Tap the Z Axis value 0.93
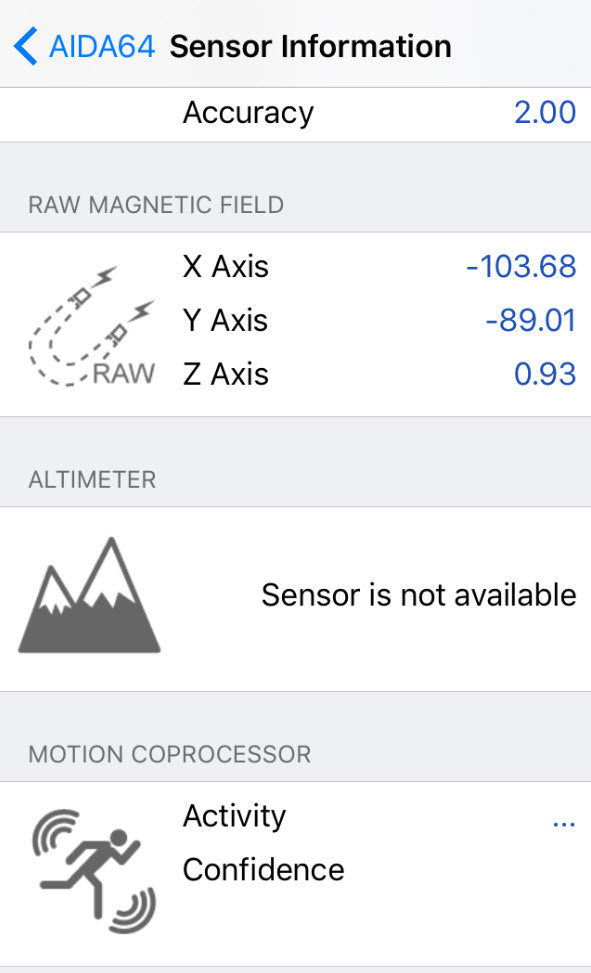591x973 pixels. point(545,375)
